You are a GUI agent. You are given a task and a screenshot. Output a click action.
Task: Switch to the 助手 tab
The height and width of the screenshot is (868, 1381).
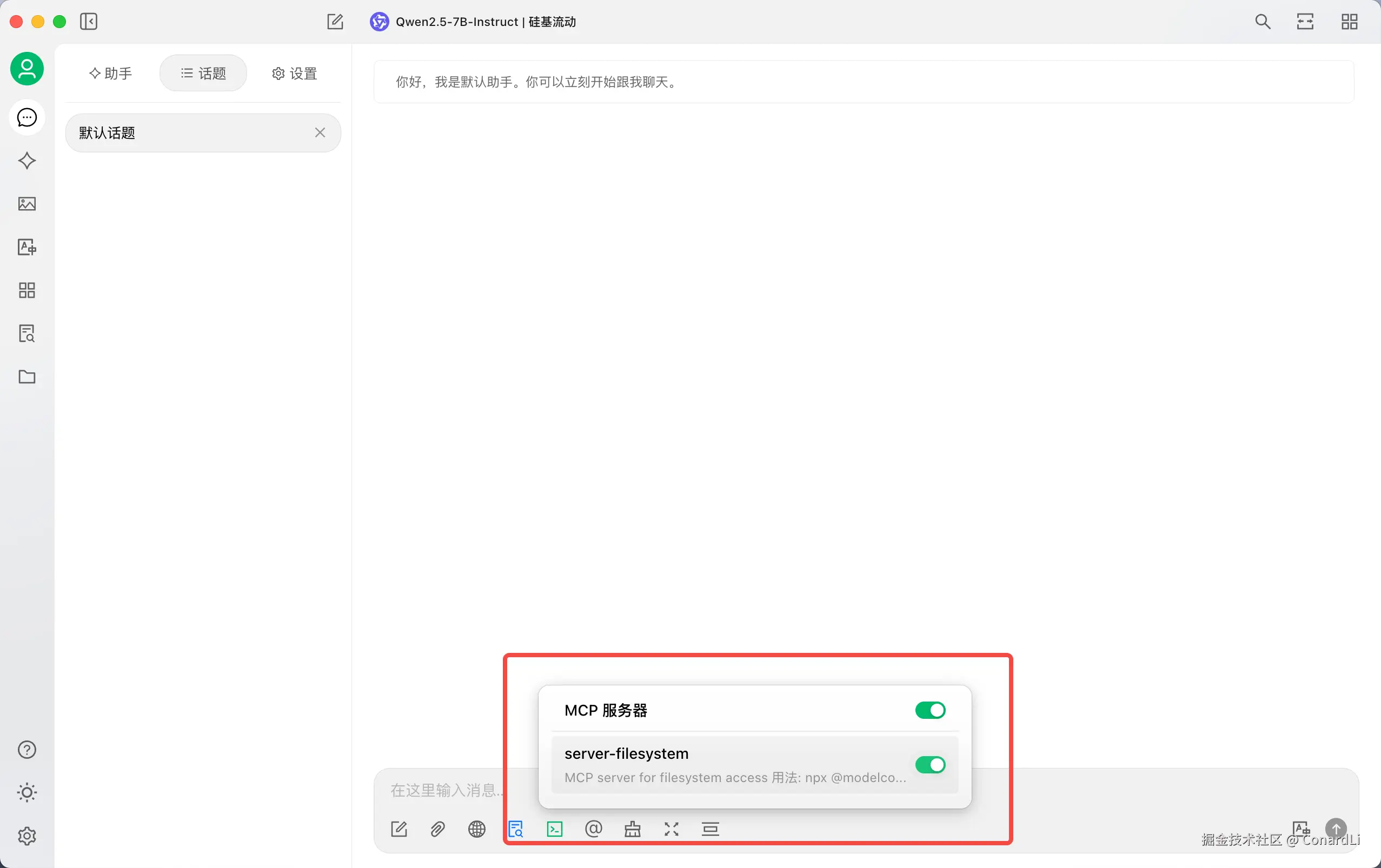coord(111,74)
